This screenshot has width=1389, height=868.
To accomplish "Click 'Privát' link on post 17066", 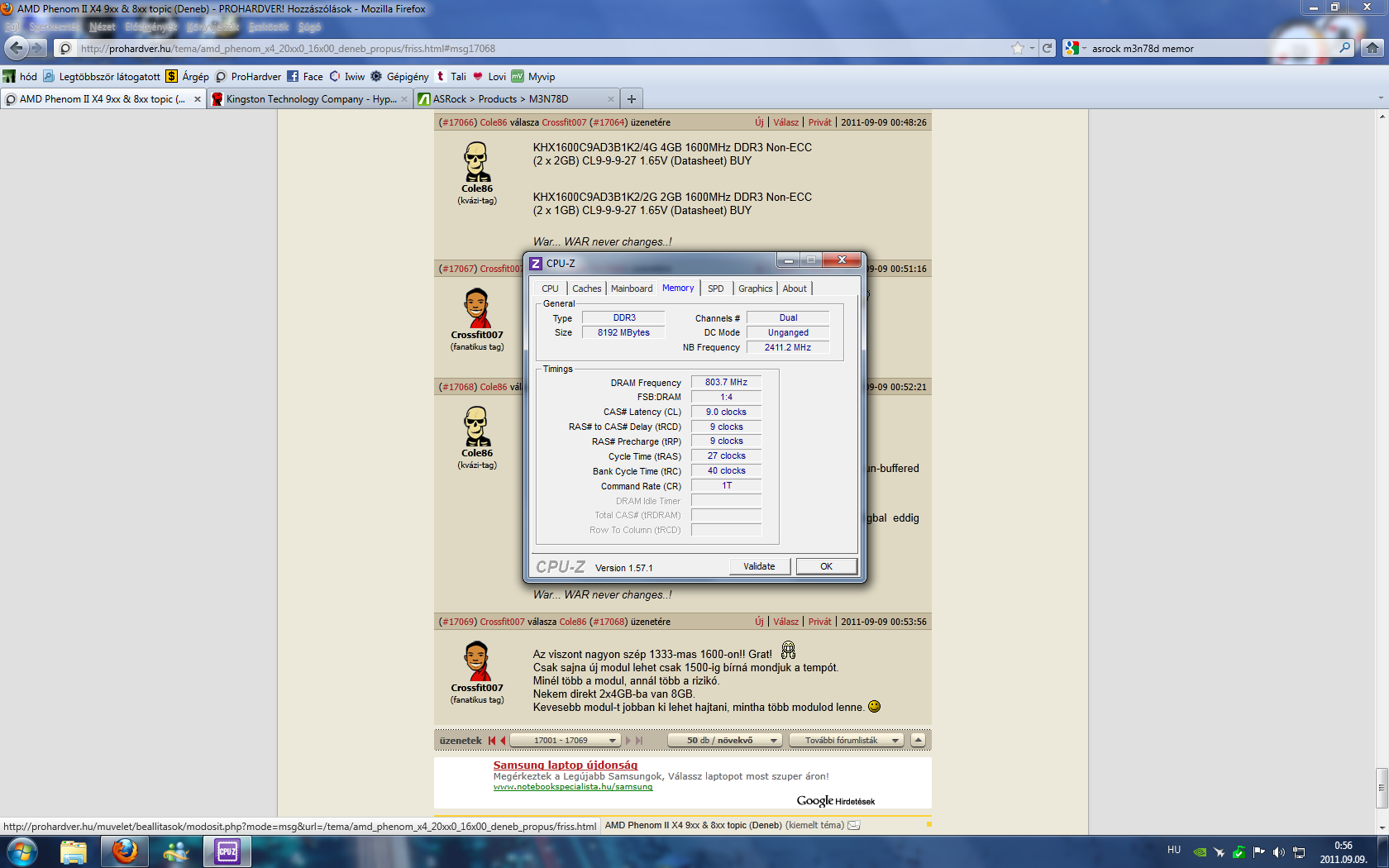I will click(x=819, y=122).
